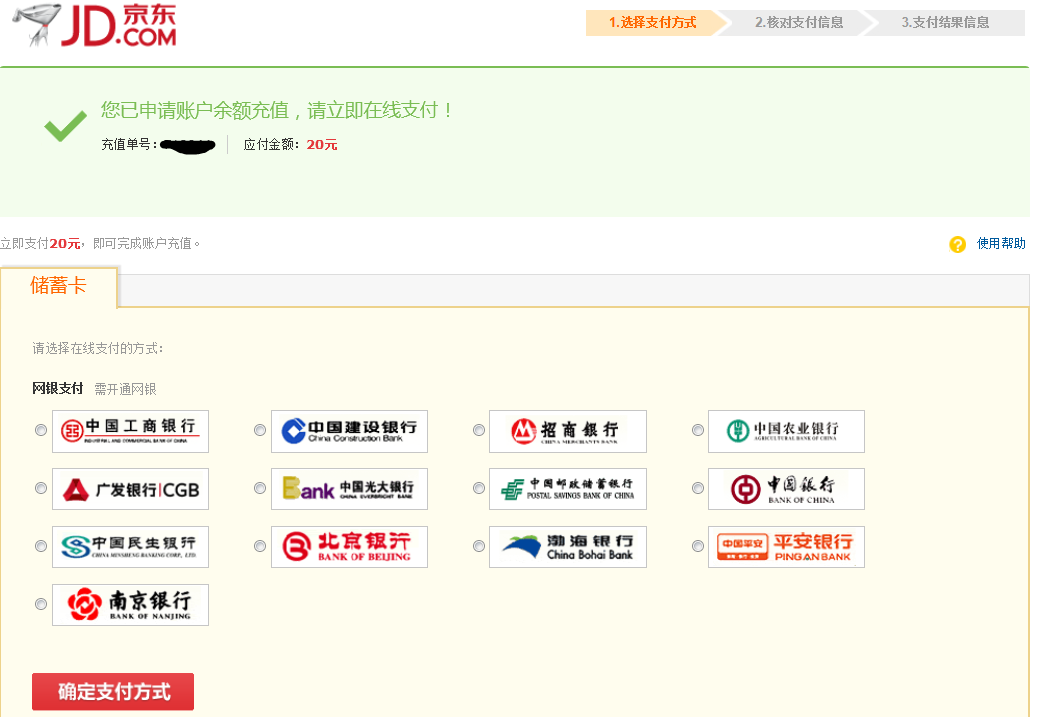Select radio button for 平安银行

[x=698, y=546]
